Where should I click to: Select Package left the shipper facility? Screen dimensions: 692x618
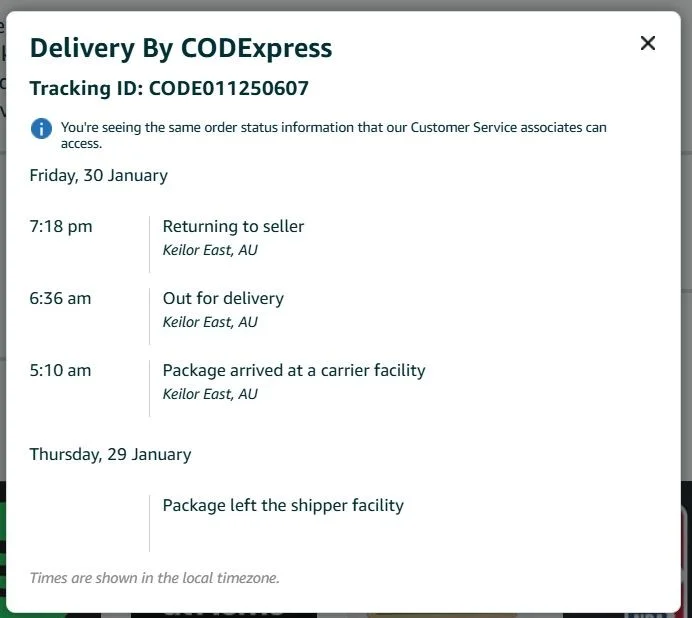coord(283,505)
